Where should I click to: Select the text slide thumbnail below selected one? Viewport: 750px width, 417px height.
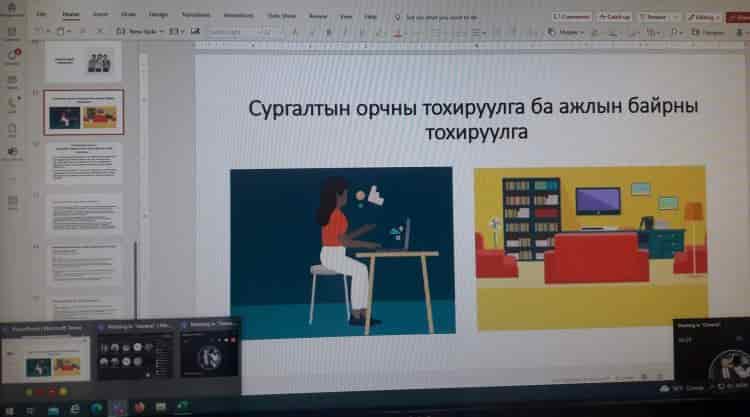(x=84, y=163)
